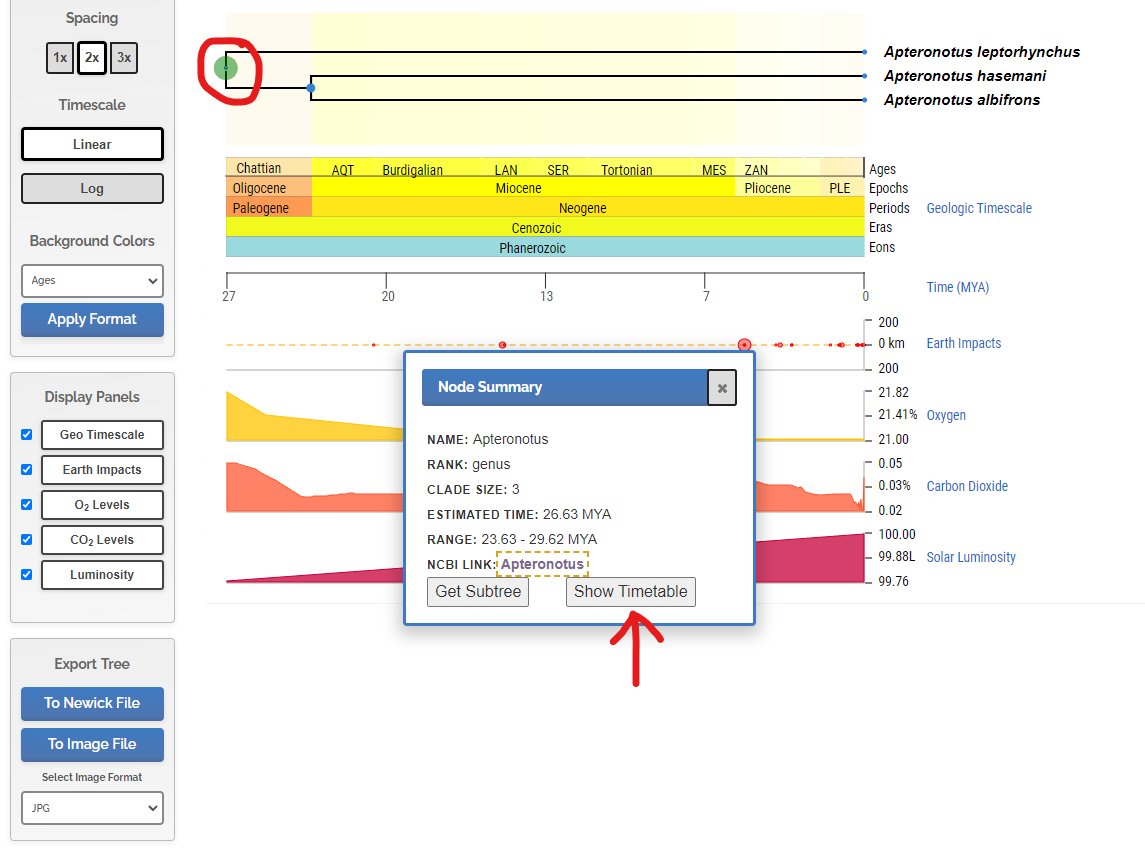1145x863 pixels.
Task: Click the Apply Format button
Action: click(92, 320)
